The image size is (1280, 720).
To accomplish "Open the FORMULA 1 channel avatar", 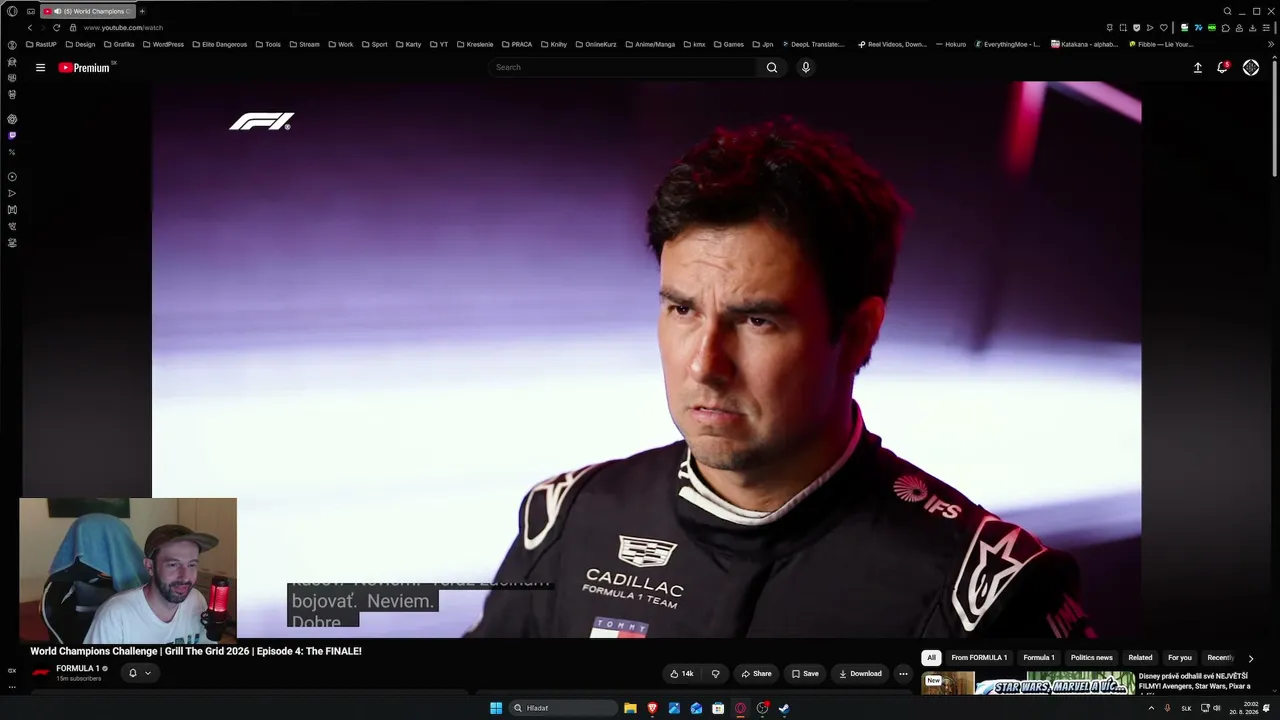I will (x=41, y=672).
